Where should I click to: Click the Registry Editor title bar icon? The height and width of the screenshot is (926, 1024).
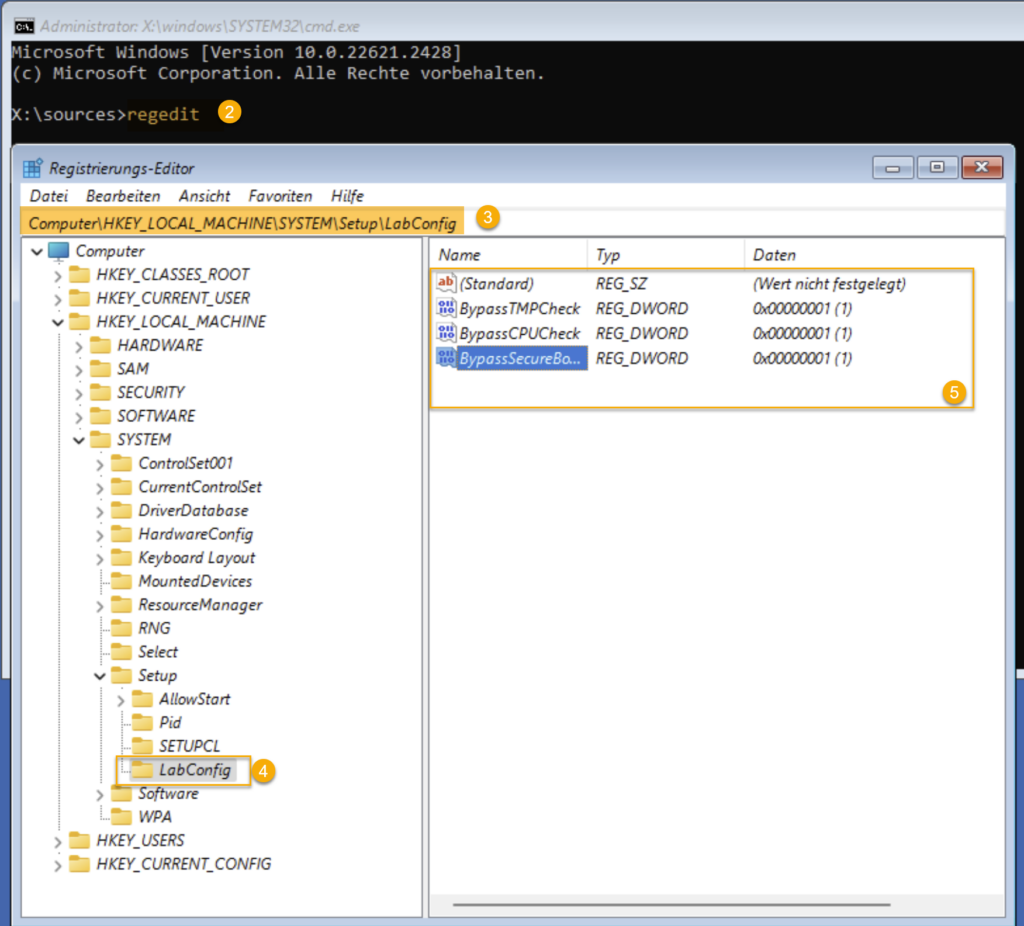click(33, 168)
